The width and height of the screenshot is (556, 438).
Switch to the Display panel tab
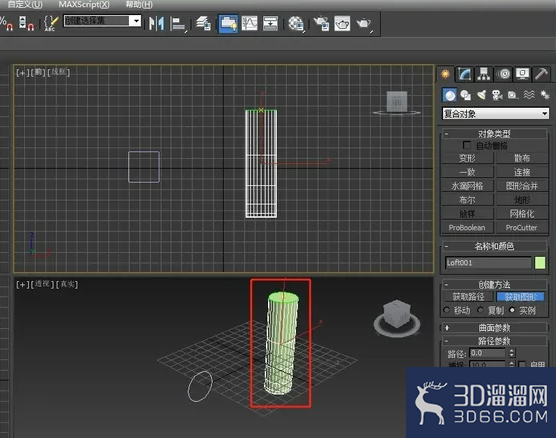(522, 74)
